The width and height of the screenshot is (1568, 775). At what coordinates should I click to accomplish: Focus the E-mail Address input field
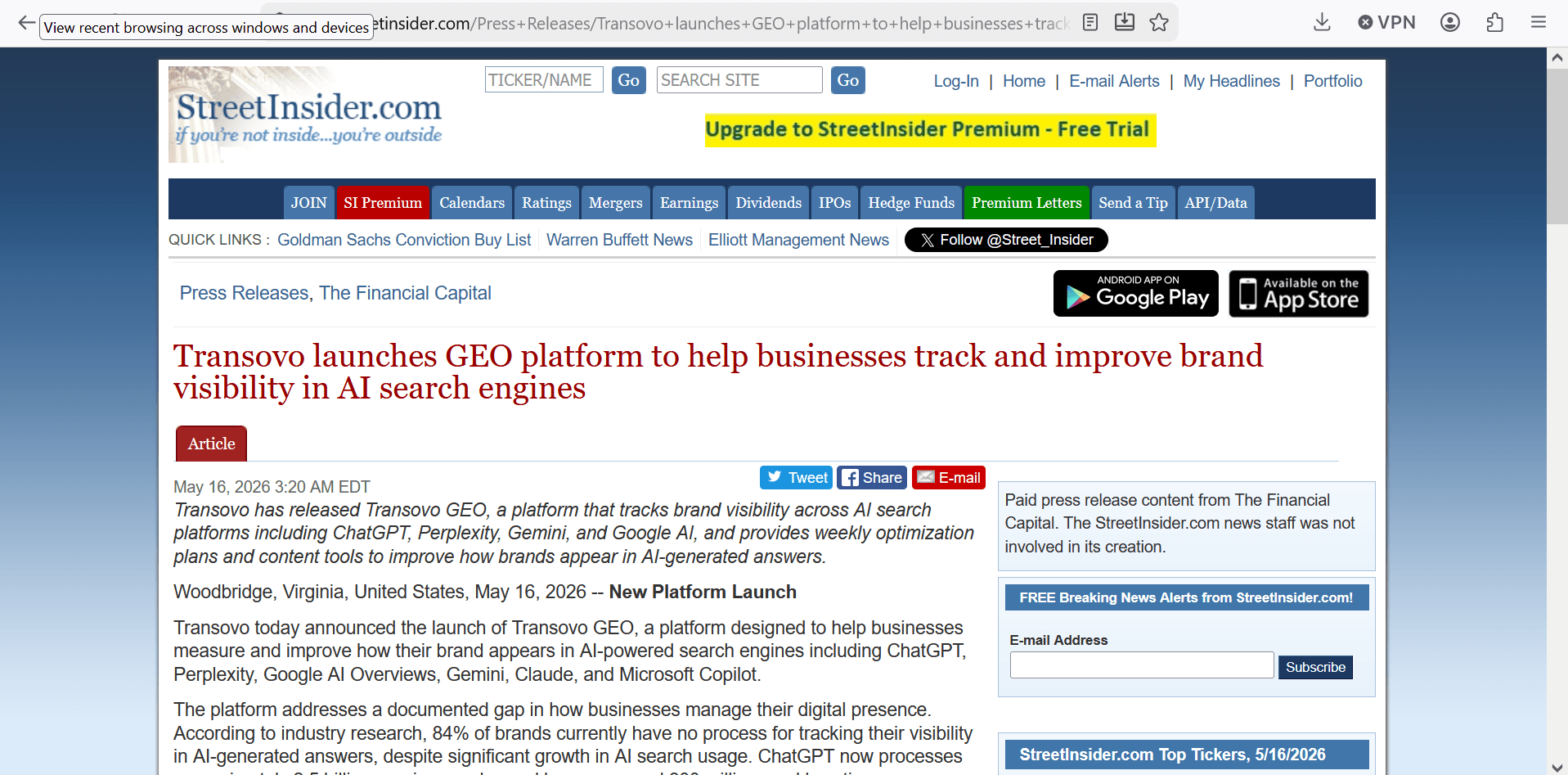pos(1142,665)
